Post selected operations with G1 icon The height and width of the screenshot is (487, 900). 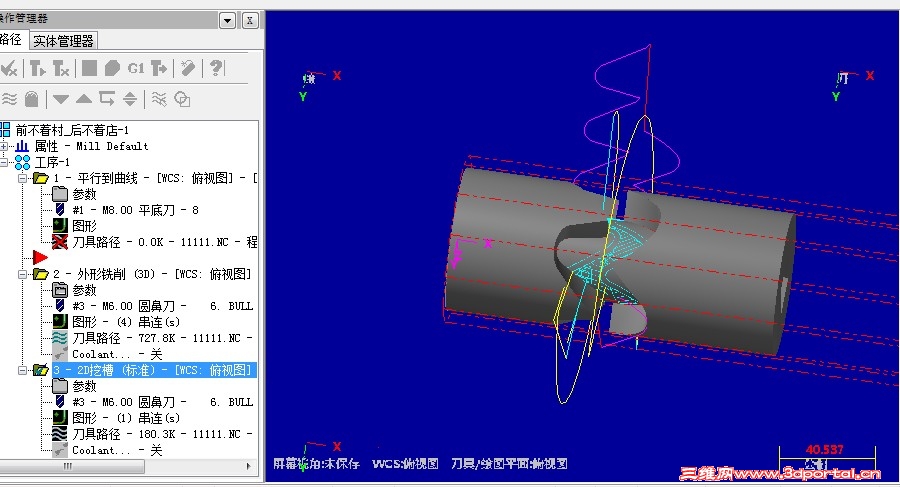pos(135,68)
